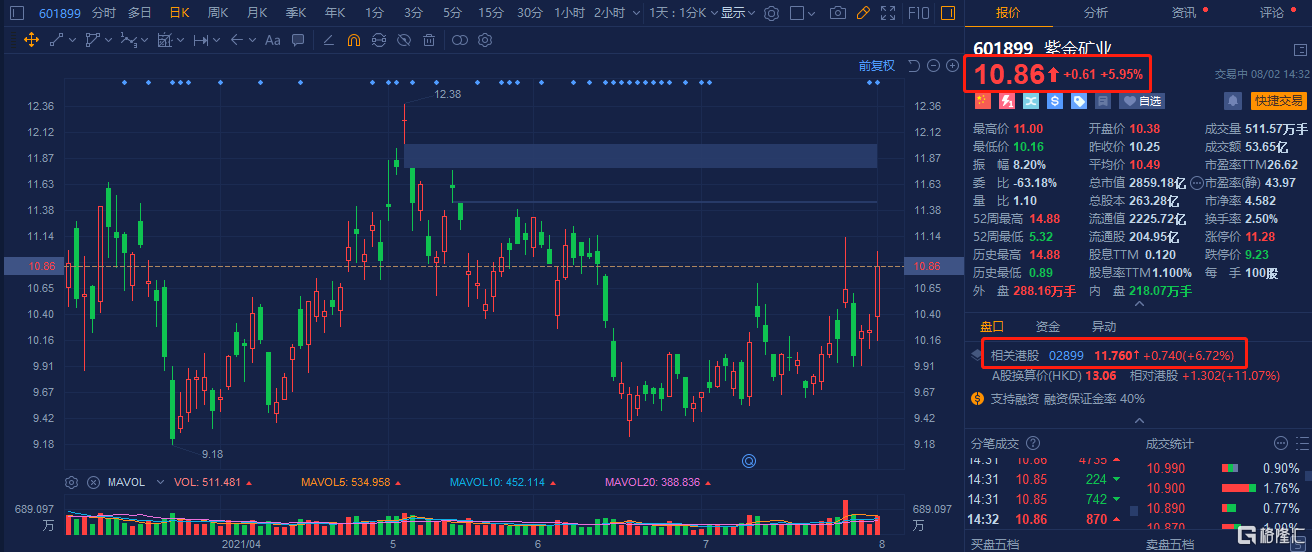Toggle 自选 favorite heart button
Screen dimensions: 1312x552
(1141, 101)
